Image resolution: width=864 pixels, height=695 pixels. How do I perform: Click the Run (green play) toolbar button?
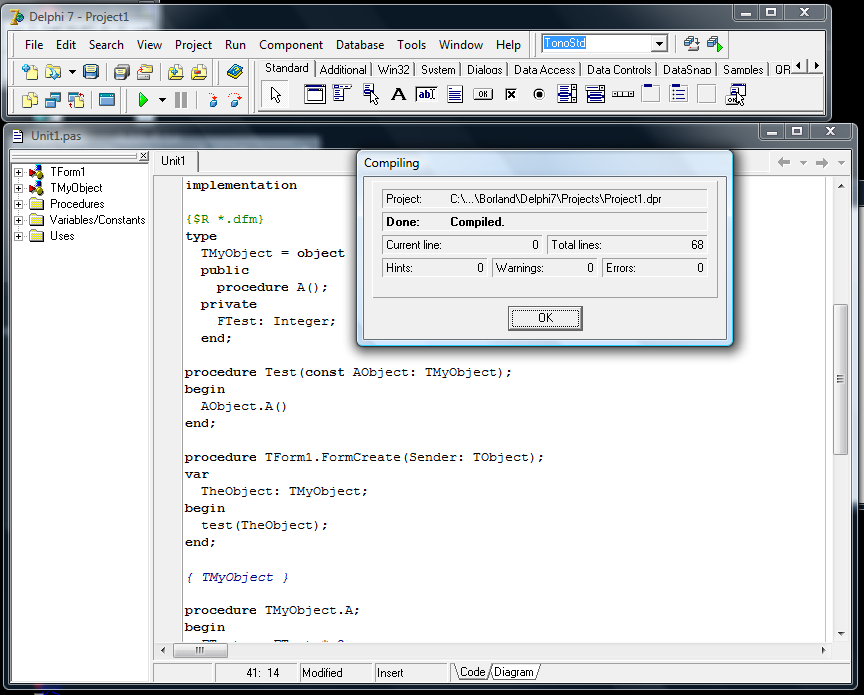pos(143,100)
